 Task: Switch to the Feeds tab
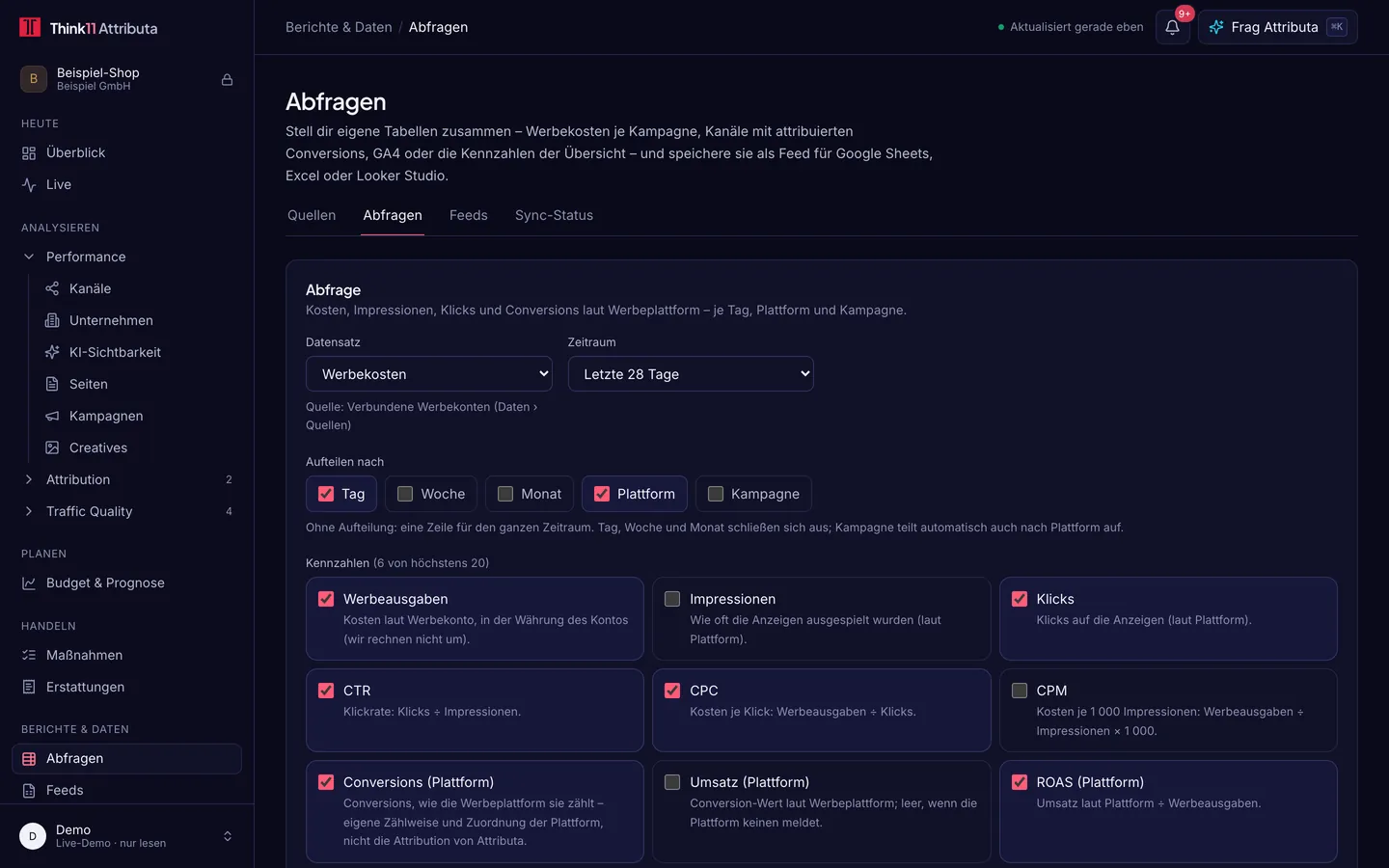pos(469,215)
